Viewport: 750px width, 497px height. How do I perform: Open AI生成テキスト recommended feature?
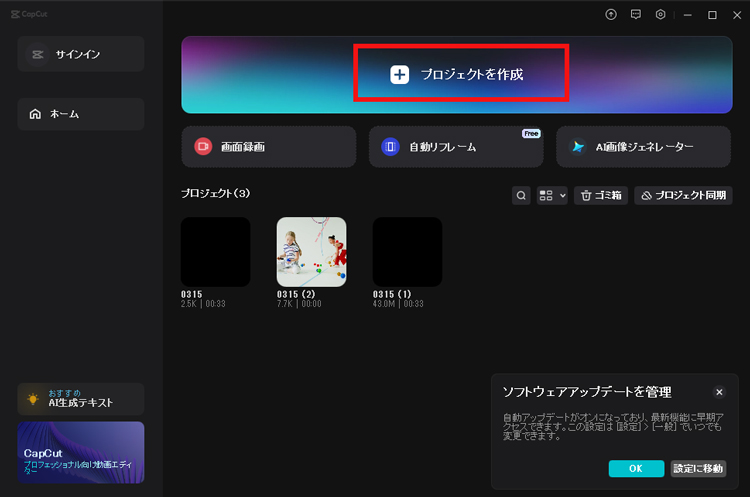tap(81, 399)
